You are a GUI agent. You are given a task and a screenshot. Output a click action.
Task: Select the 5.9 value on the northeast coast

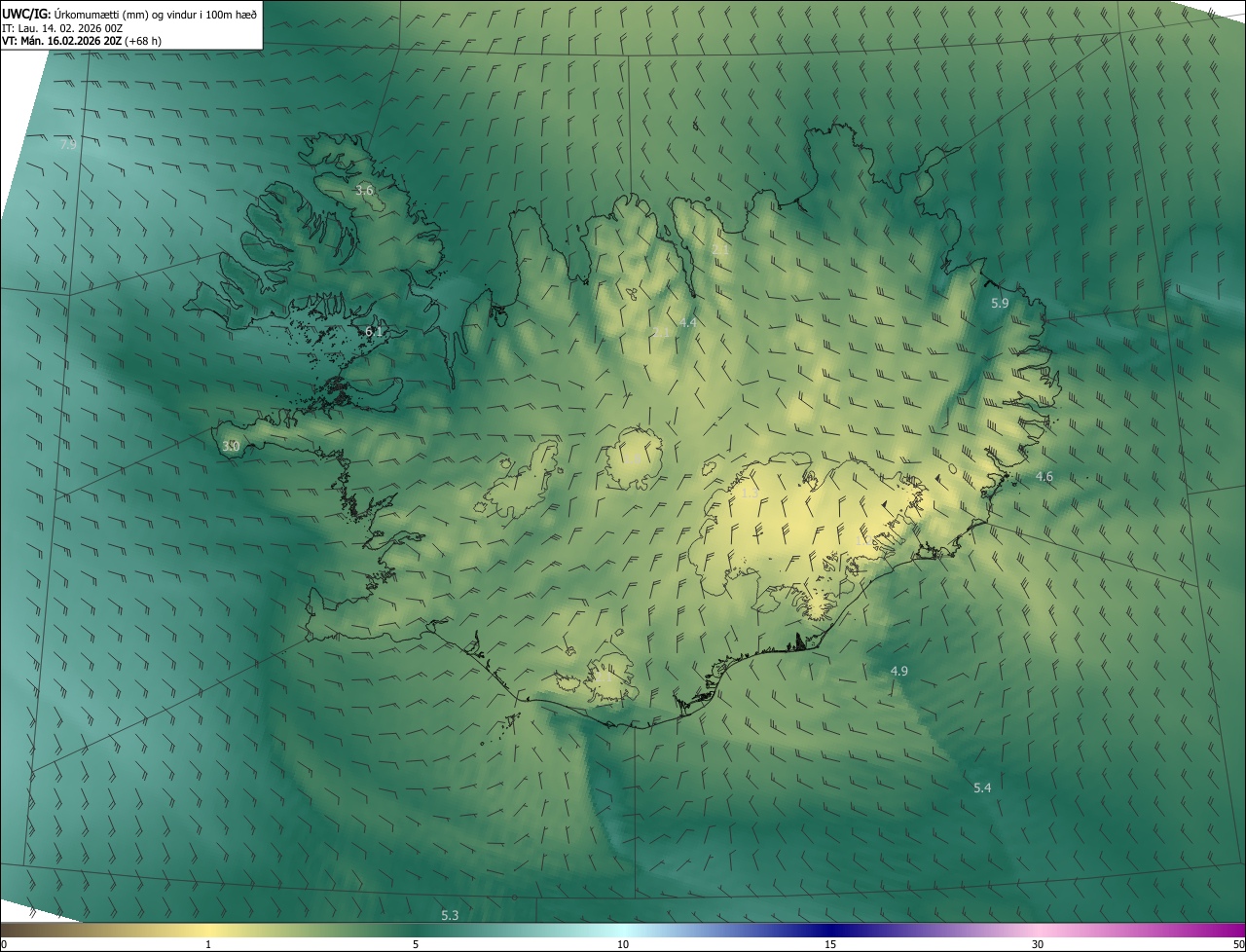(x=1000, y=303)
